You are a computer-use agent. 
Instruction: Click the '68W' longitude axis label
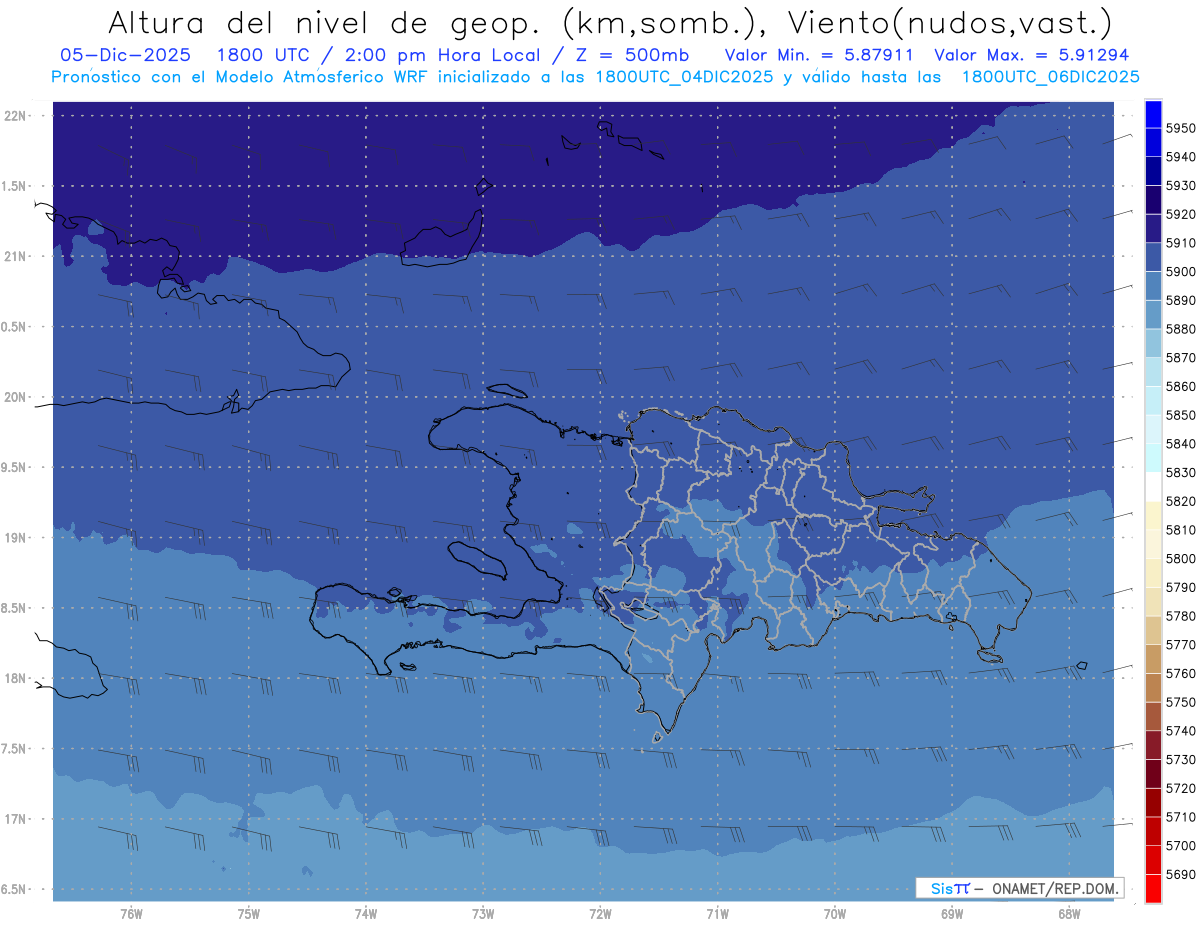[1069, 915]
